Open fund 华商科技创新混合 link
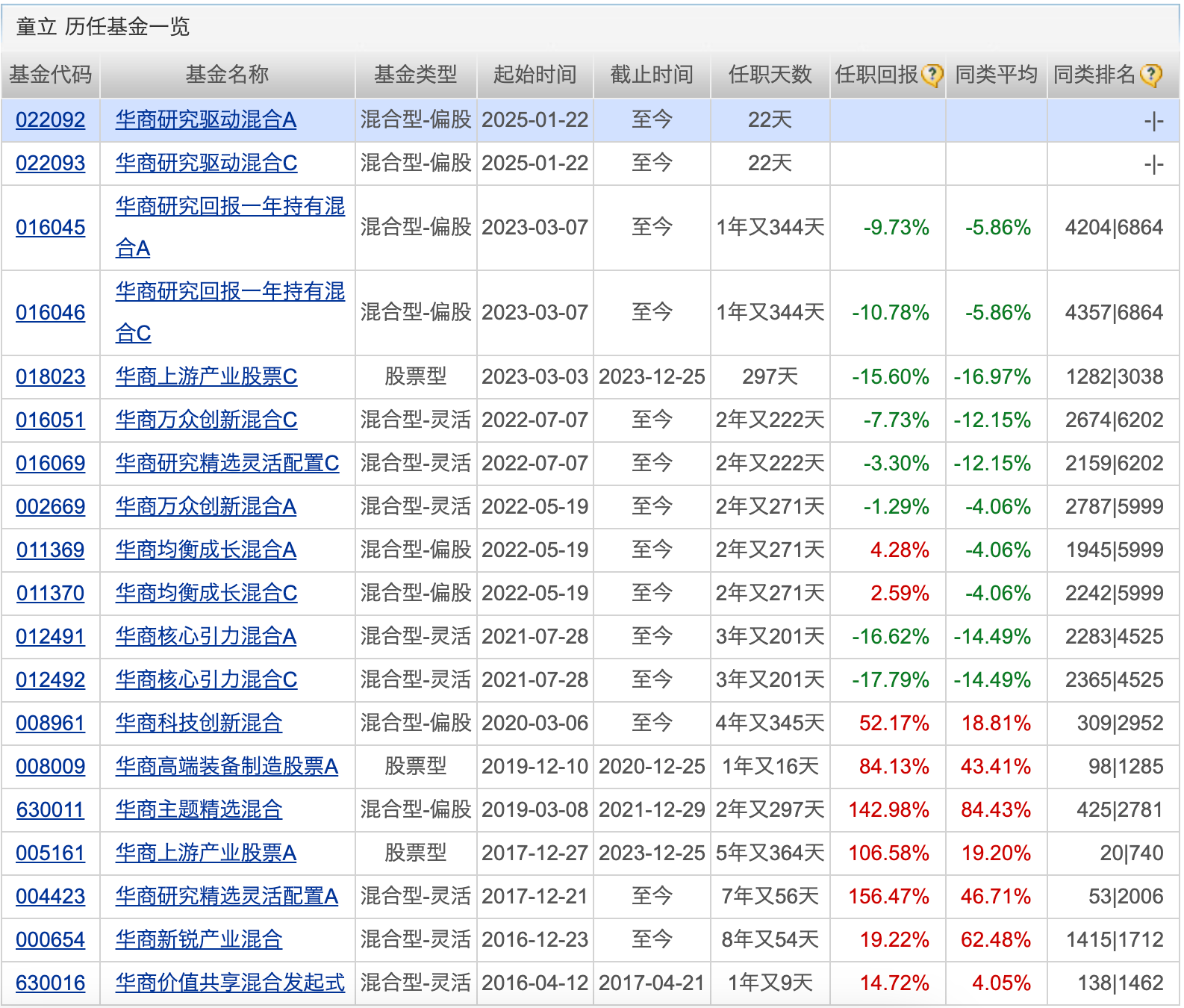This screenshot has width=1184, height=1008. (x=199, y=723)
